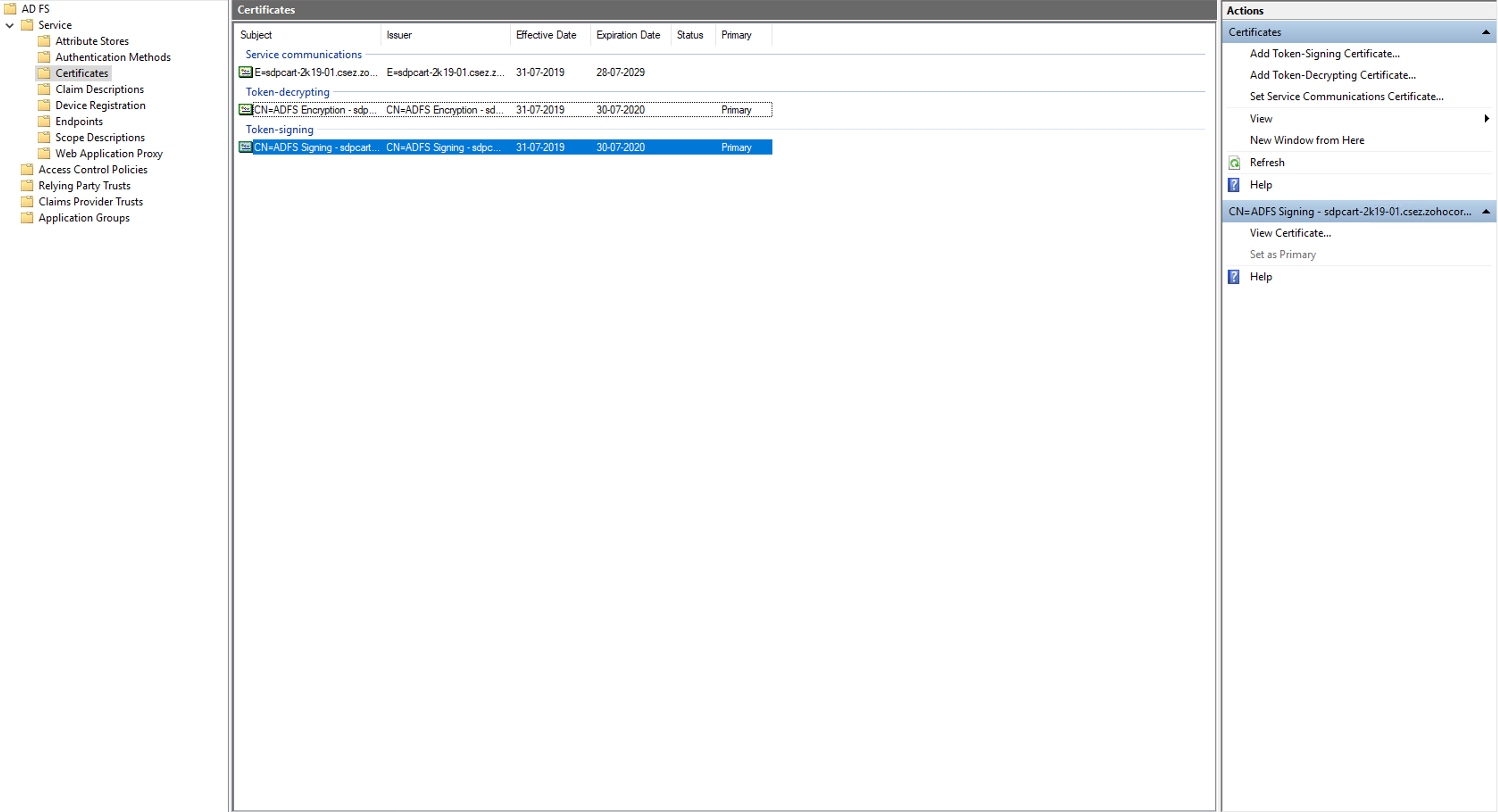Screen dimensions: 1498x812
Task: Click Add Token-Signing Certificate
Action: (1324, 54)
